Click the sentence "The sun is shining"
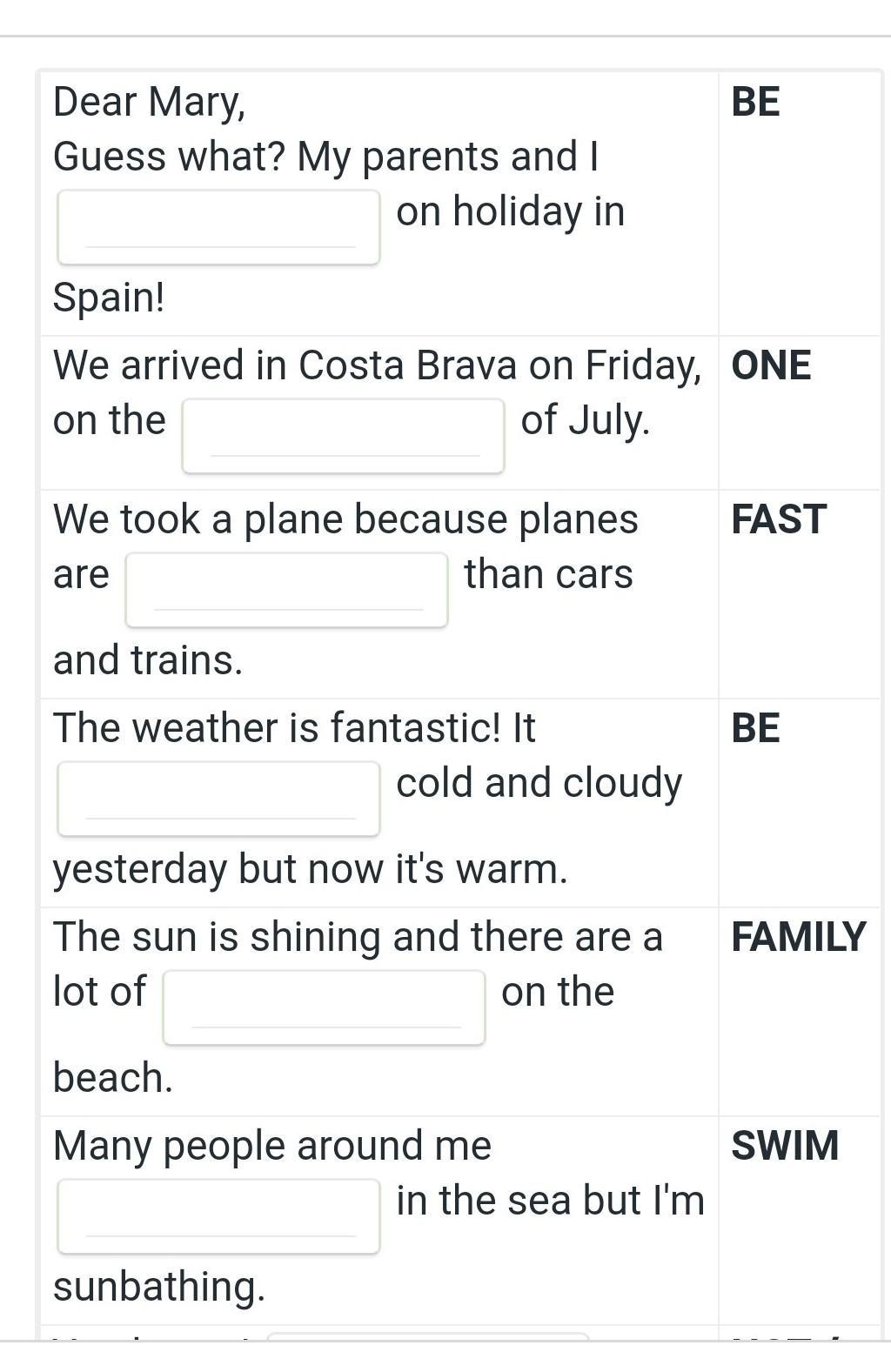The image size is (891, 1372). tap(358, 937)
